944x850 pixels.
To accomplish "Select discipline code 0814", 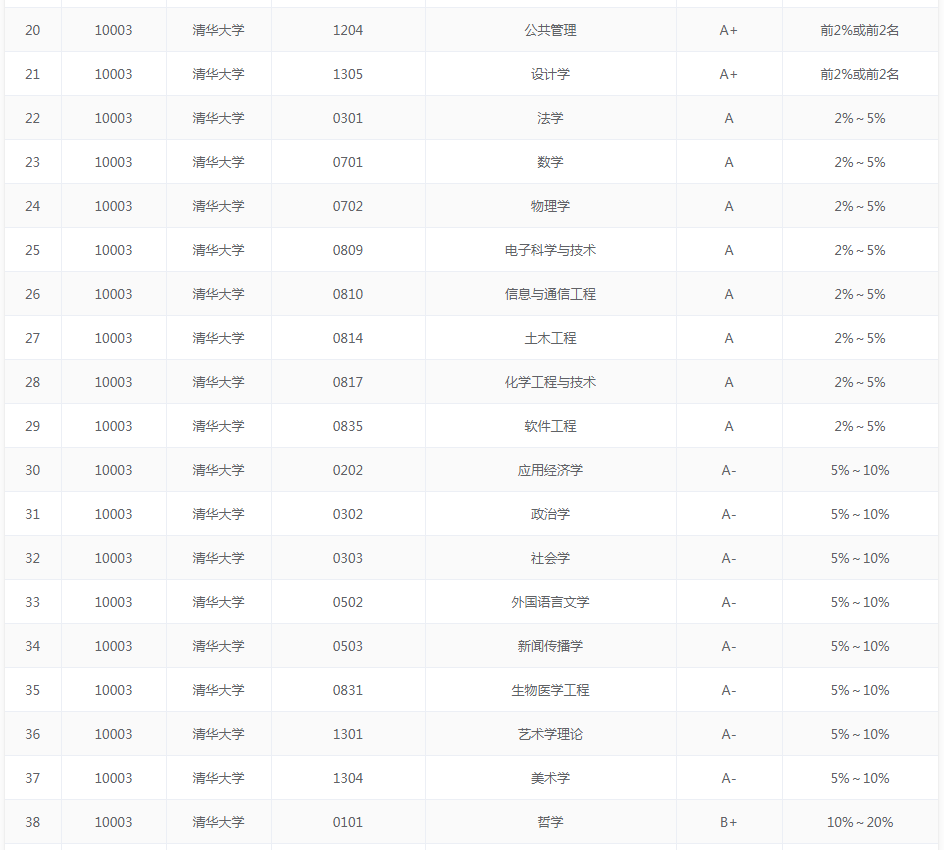I will [348, 338].
